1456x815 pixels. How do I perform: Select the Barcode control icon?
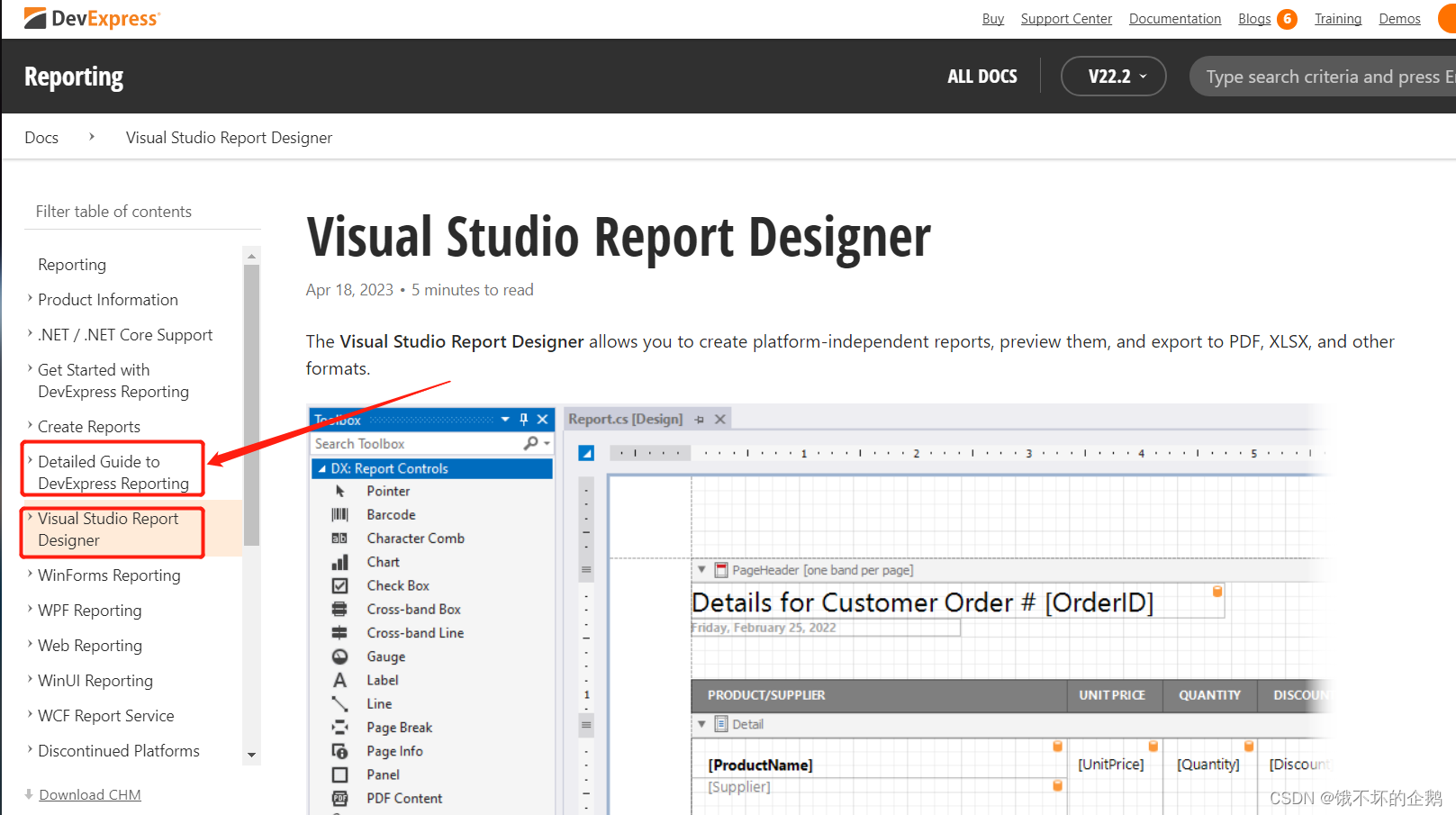click(340, 514)
